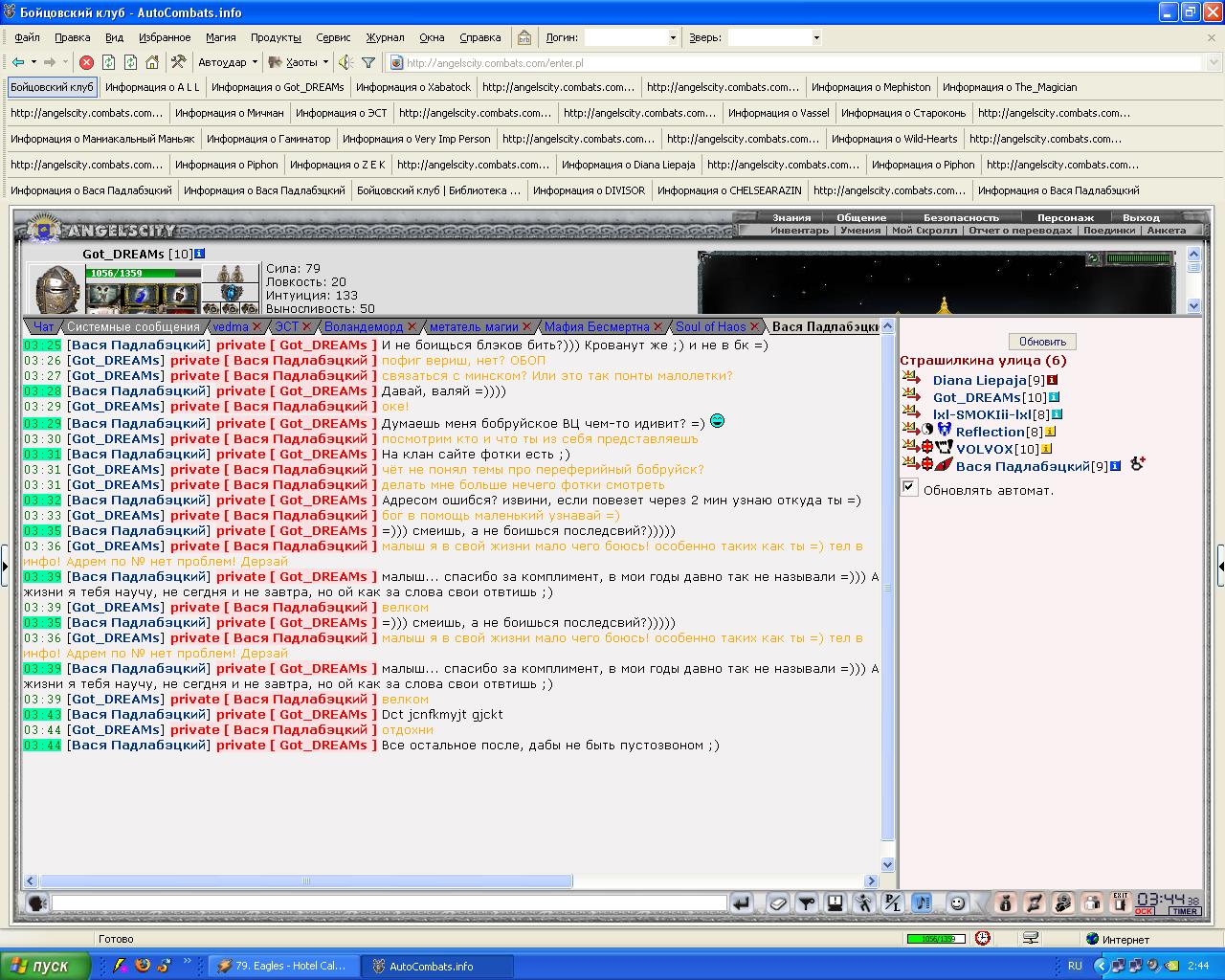The width and height of the screenshot is (1225, 980).
Task: Close the метатель магии chat tab
Action: pyautogui.click(x=526, y=327)
